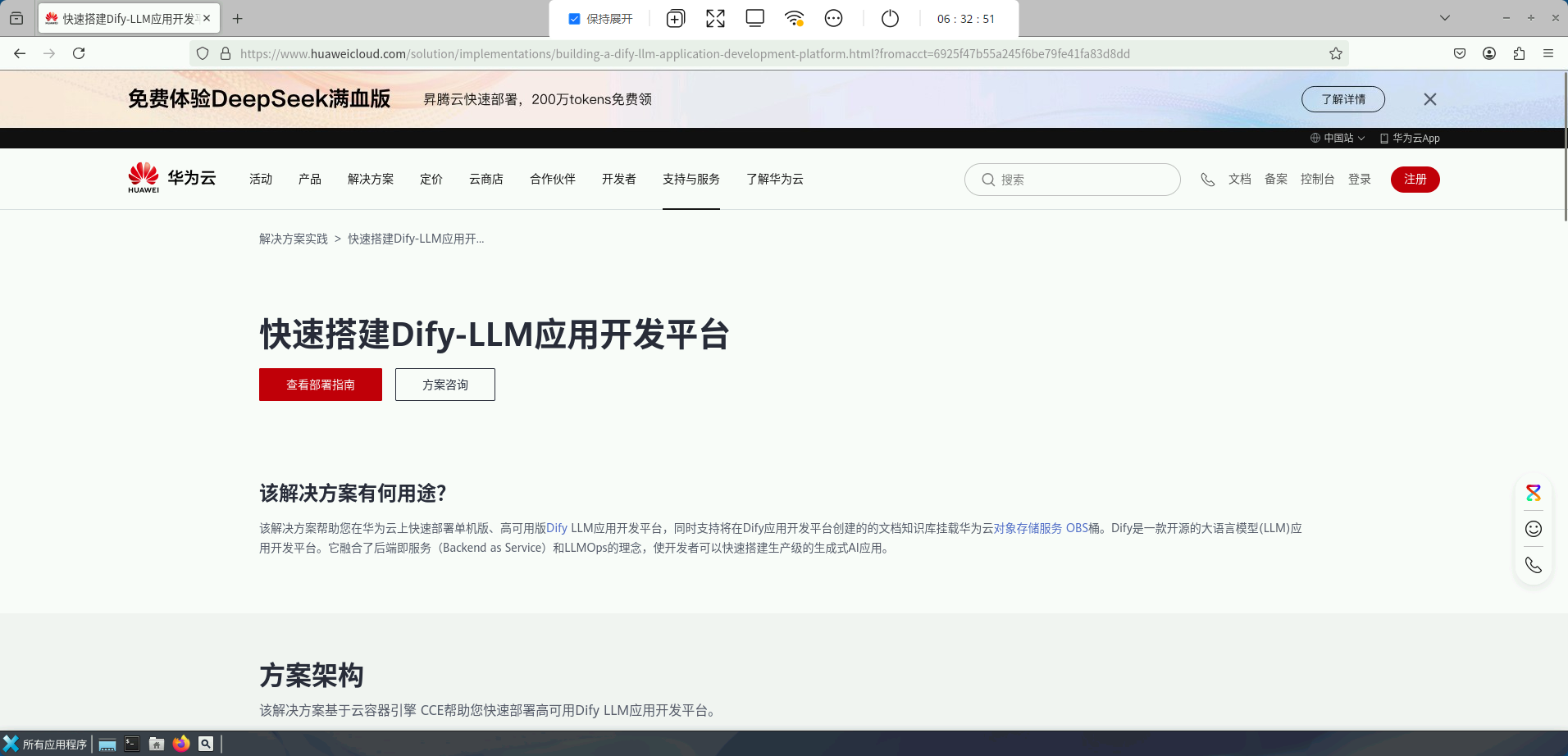Screen dimensions: 1568x756
Task: Follow the 对象存储服务 OBS hyperlink
Action: pyautogui.click(x=1041, y=528)
